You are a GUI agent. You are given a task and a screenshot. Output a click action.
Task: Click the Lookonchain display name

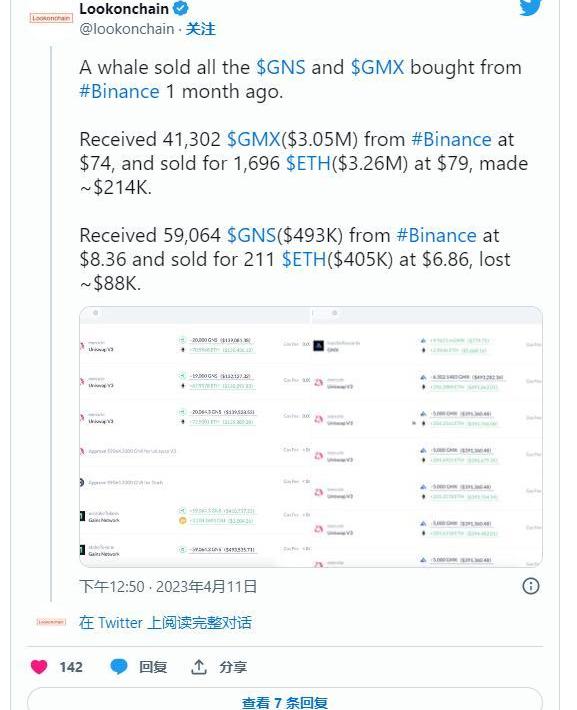coord(124,8)
